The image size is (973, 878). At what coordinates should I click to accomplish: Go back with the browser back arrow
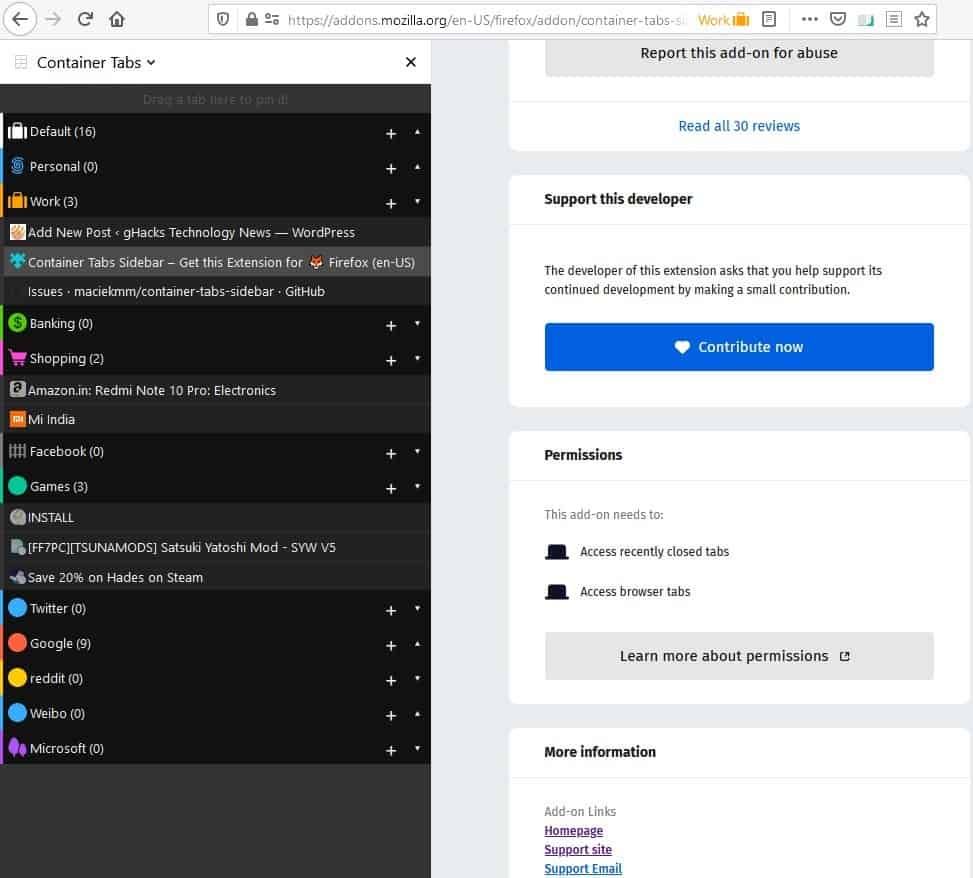tap(20, 19)
